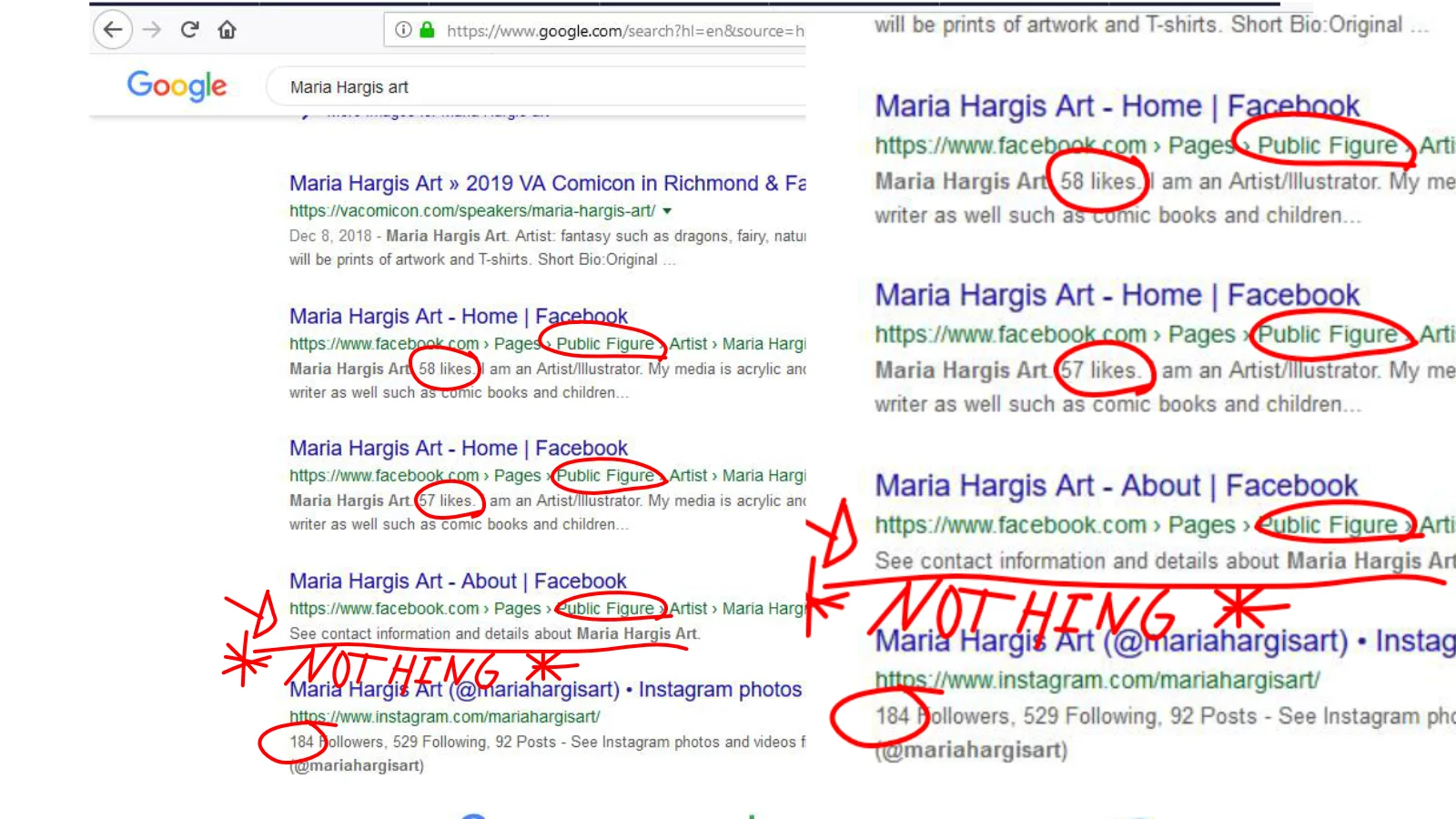This screenshot has height=819, width=1456.
Task: Click the browser forward arrow
Action: [151, 30]
